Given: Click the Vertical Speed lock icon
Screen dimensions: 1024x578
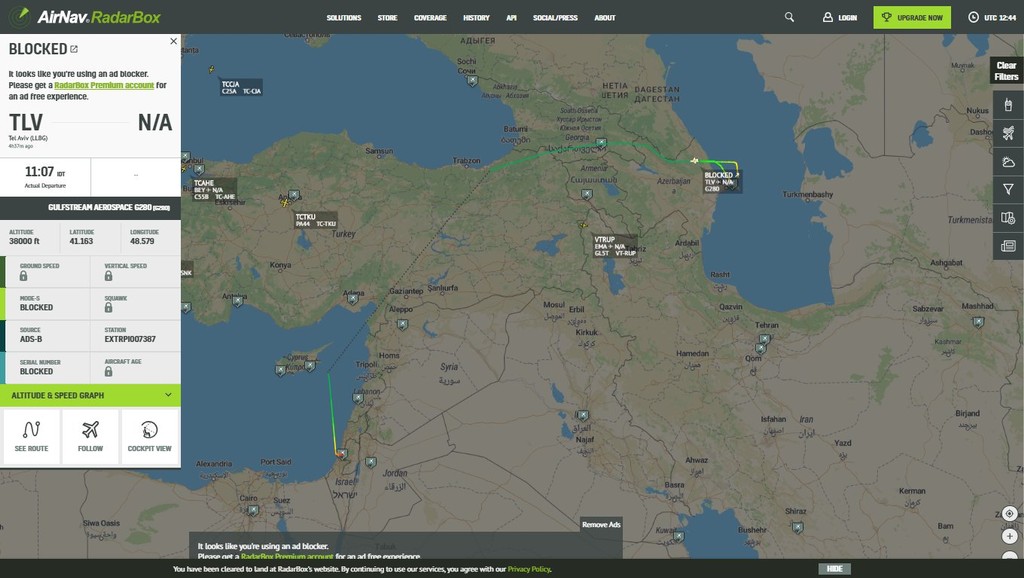Looking at the screenshot, I should (x=108, y=276).
